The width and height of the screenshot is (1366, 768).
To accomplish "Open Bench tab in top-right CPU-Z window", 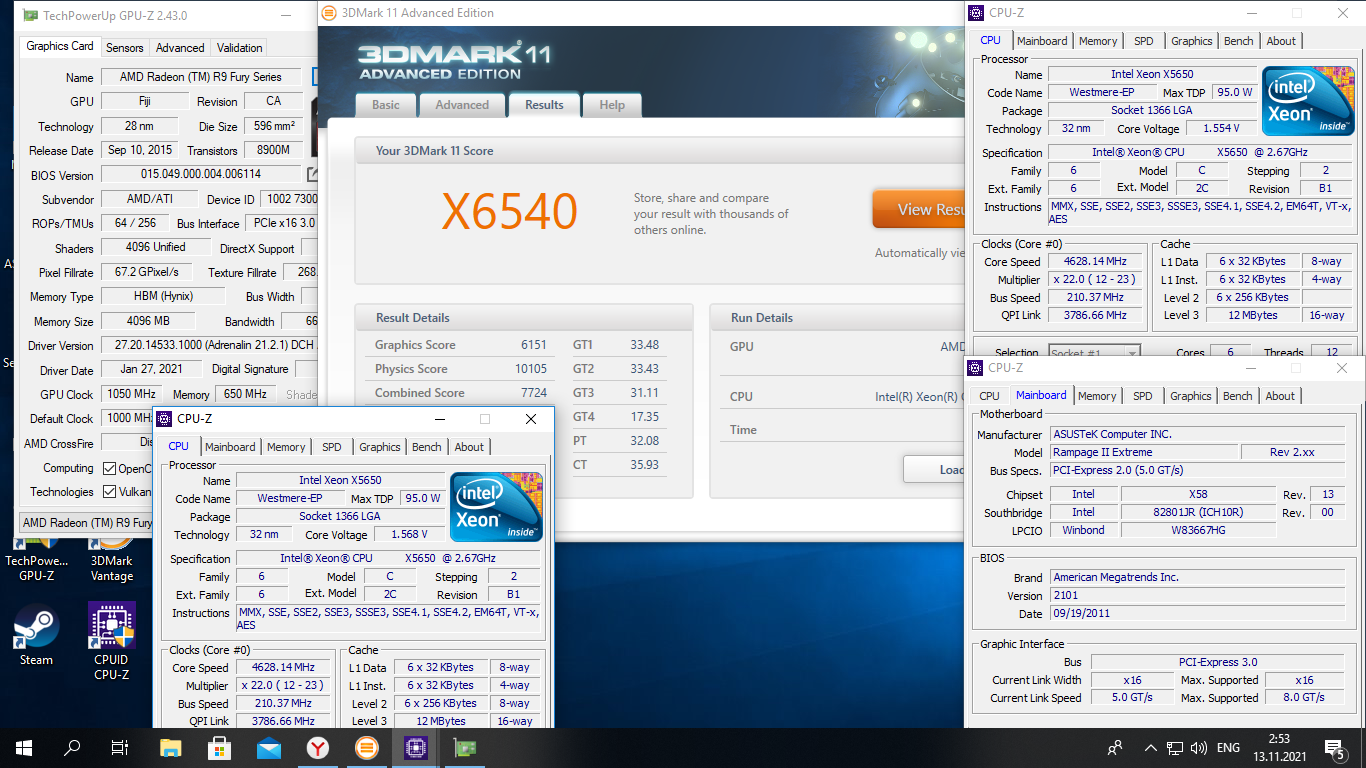I will click(1238, 41).
